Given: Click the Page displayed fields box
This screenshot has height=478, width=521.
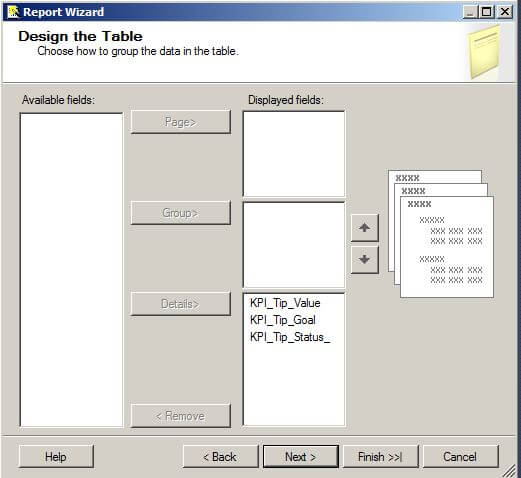Looking at the screenshot, I should [x=294, y=154].
